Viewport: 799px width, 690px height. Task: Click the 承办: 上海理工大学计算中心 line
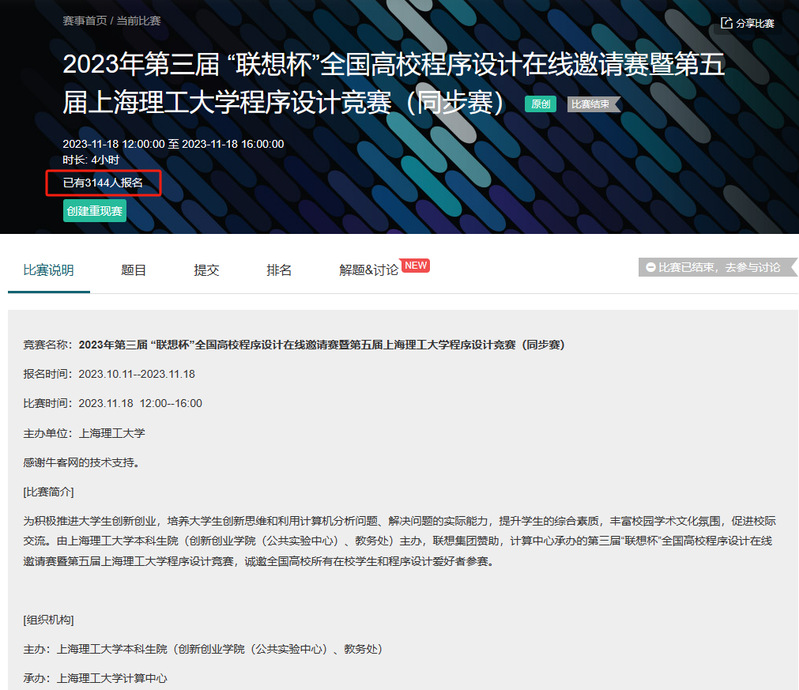95,679
